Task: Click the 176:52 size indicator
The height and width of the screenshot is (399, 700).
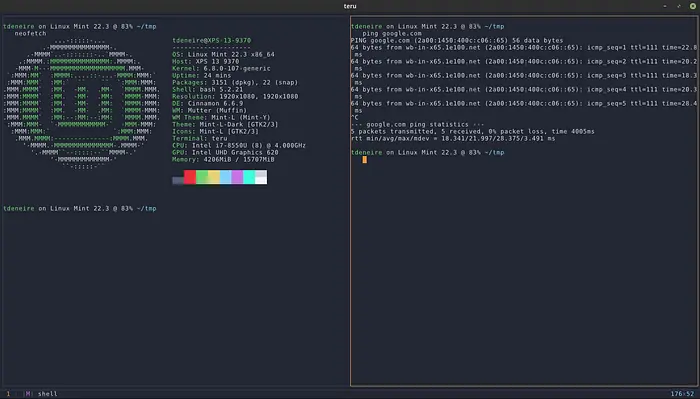Action: 683,394
